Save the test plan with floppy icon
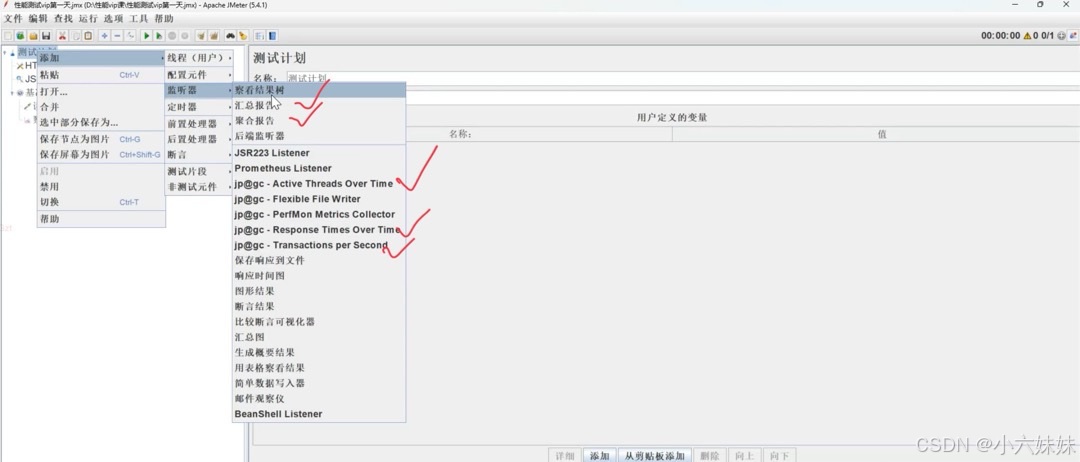The width and height of the screenshot is (1080, 462). [x=45, y=35]
